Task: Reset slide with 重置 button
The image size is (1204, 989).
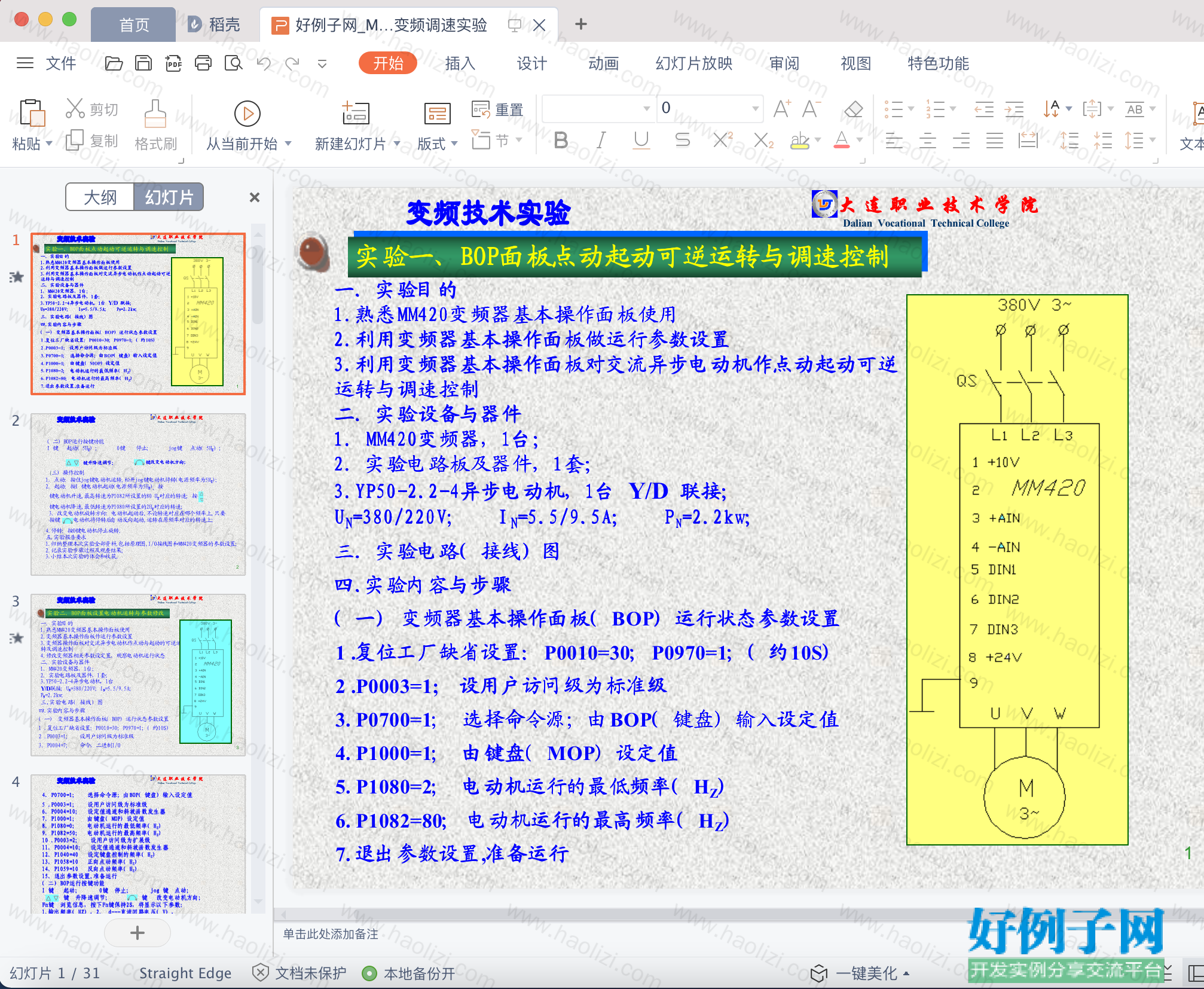Action: (x=497, y=109)
